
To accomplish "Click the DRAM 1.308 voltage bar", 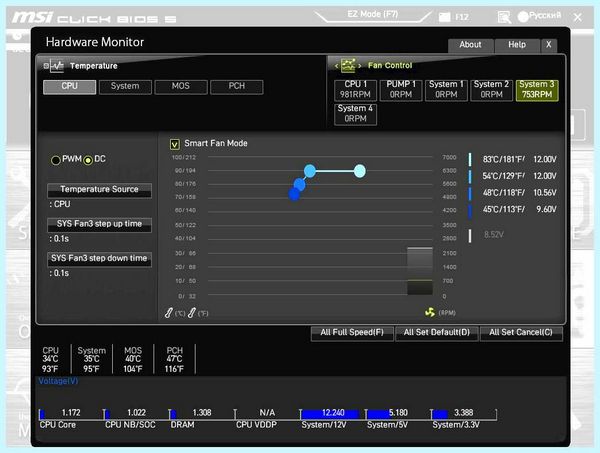I will pyautogui.click(x=202, y=413).
